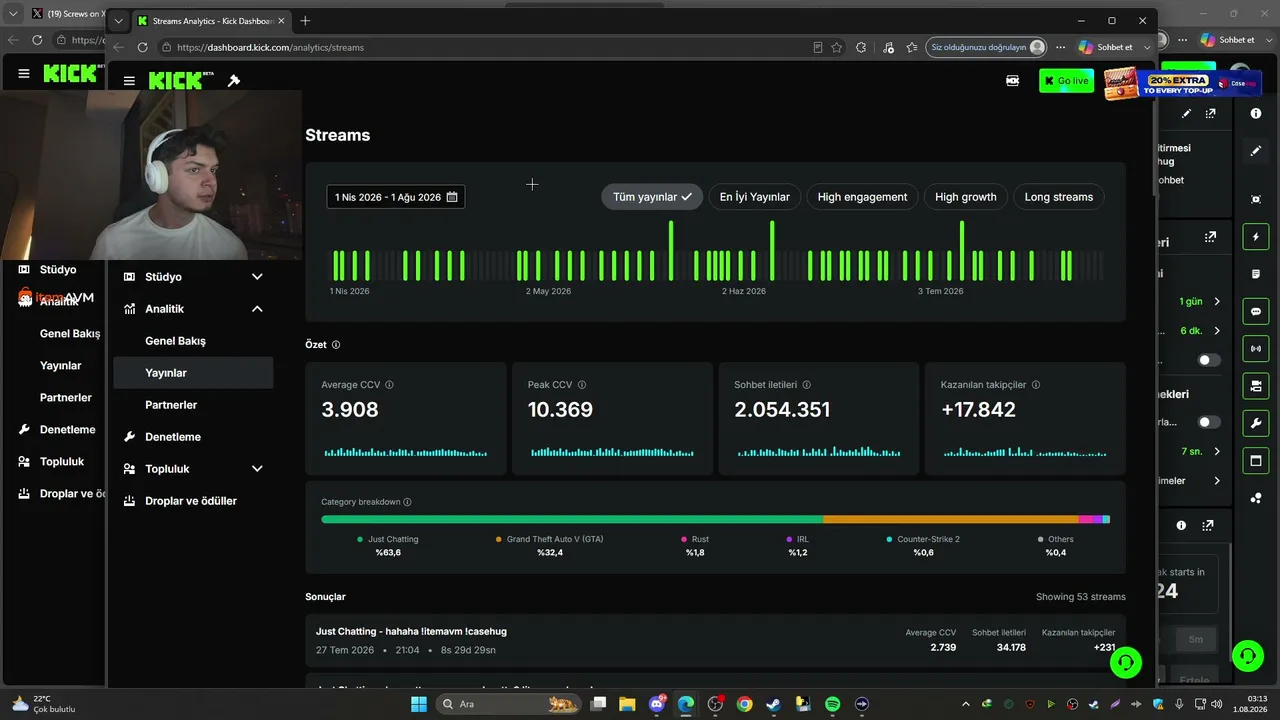
Task: Open the clip icon next to Go live
Action: coord(1013,81)
